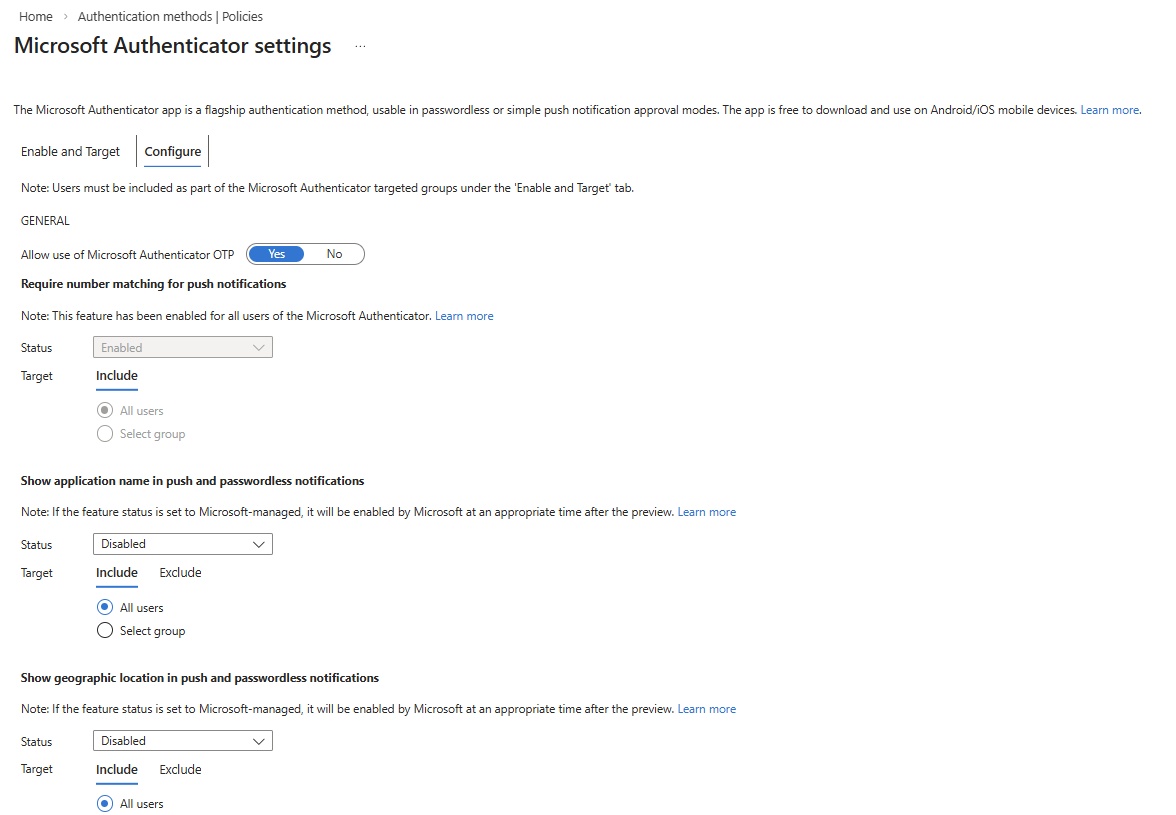Open Authentication methods | Policies breadcrumb
This screenshot has height=815, width=1176.
(170, 17)
